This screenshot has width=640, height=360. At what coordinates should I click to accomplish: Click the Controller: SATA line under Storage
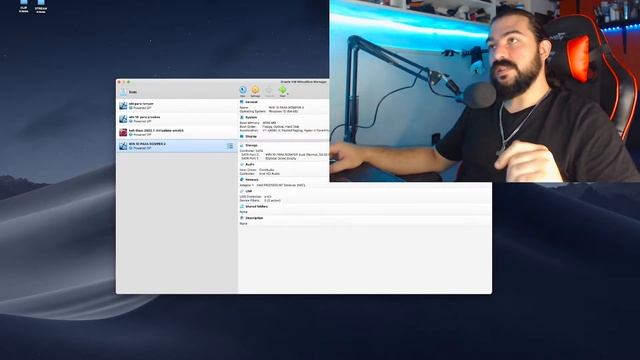(251, 151)
